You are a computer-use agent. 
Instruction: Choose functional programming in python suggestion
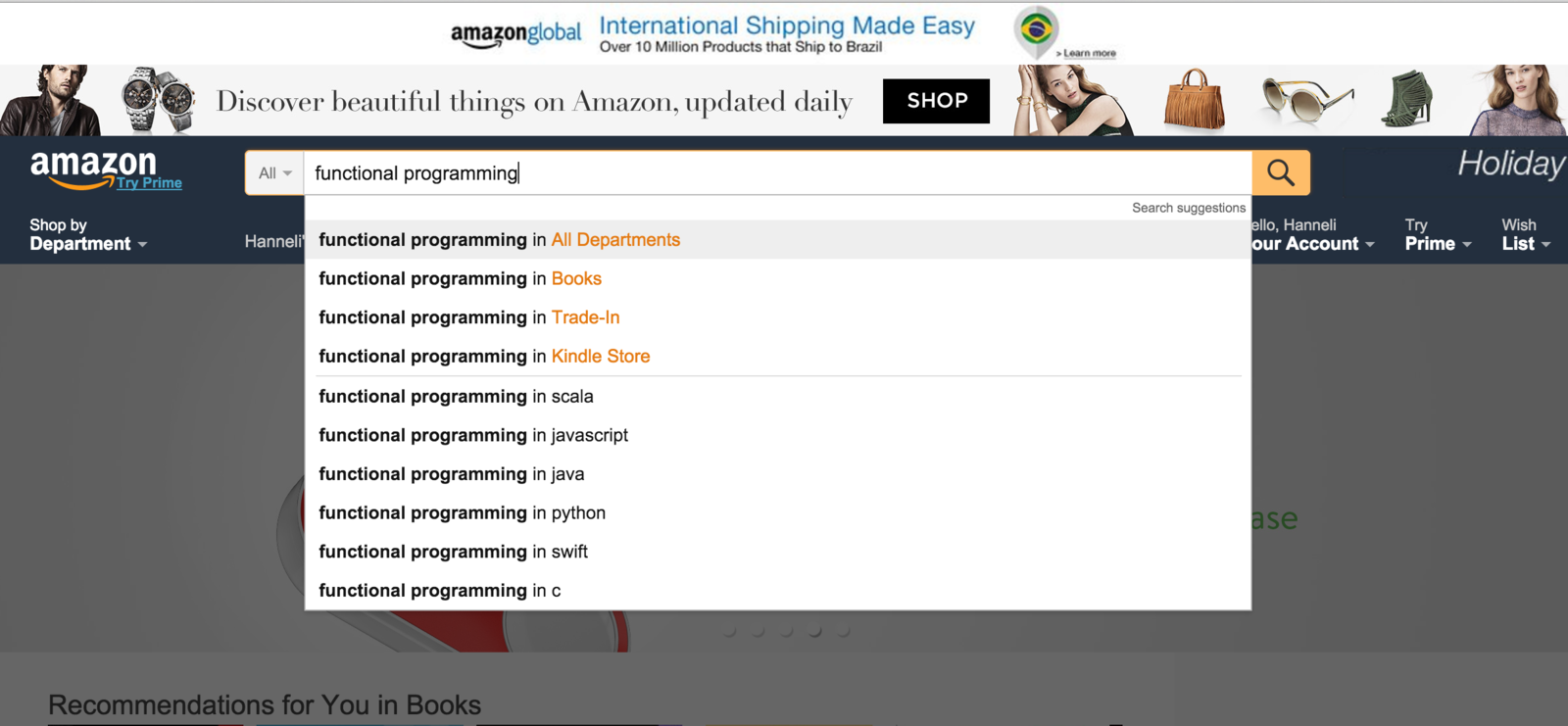pyautogui.click(x=778, y=513)
